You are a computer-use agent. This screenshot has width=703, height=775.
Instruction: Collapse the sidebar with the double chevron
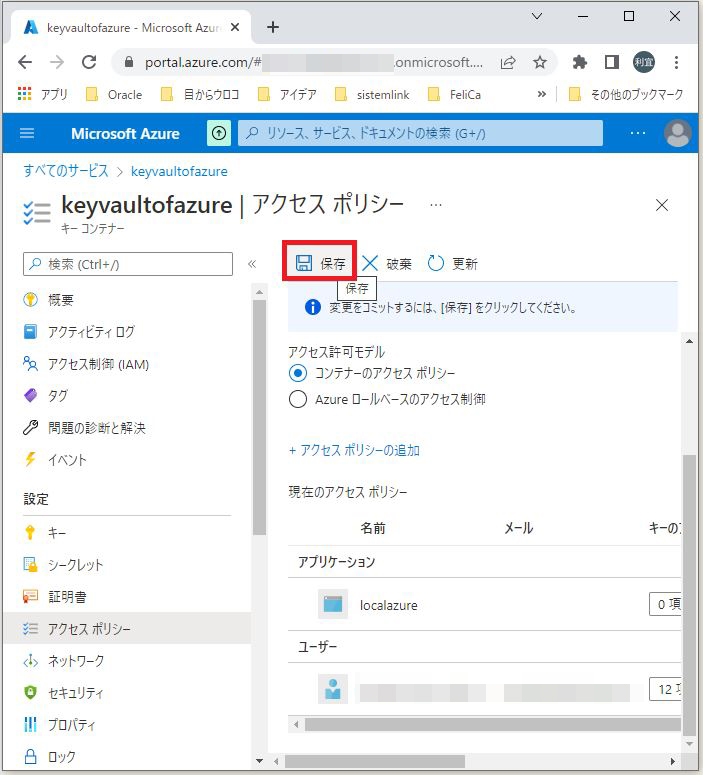click(252, 264)
